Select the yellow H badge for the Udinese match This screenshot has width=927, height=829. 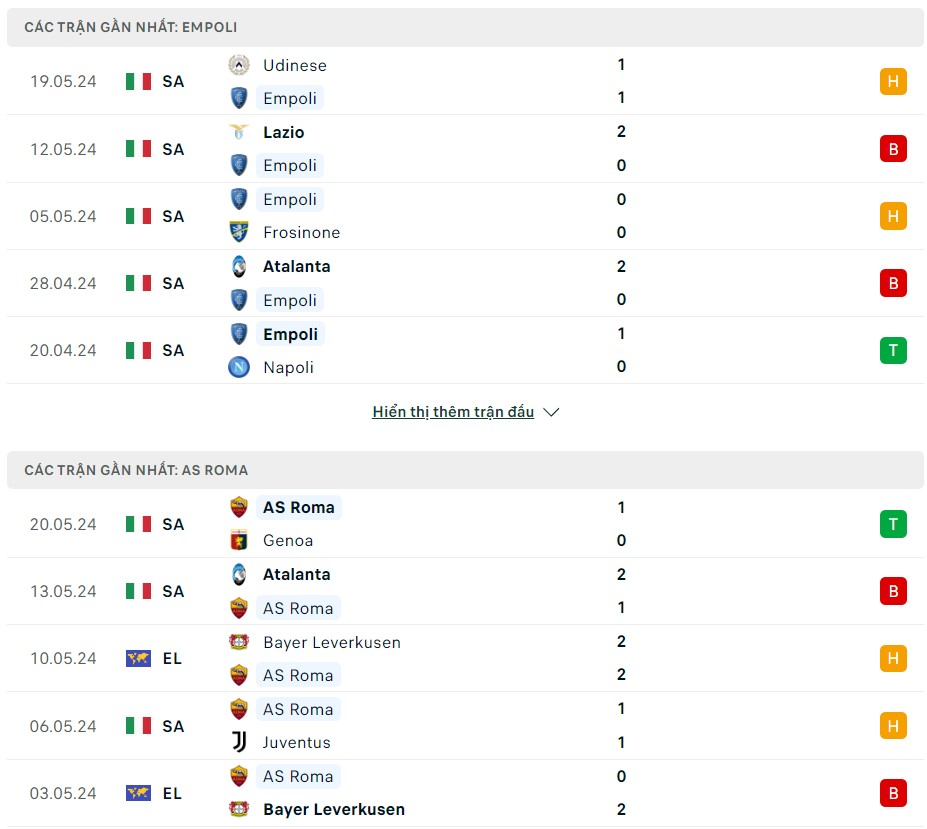tap(892, 81)
